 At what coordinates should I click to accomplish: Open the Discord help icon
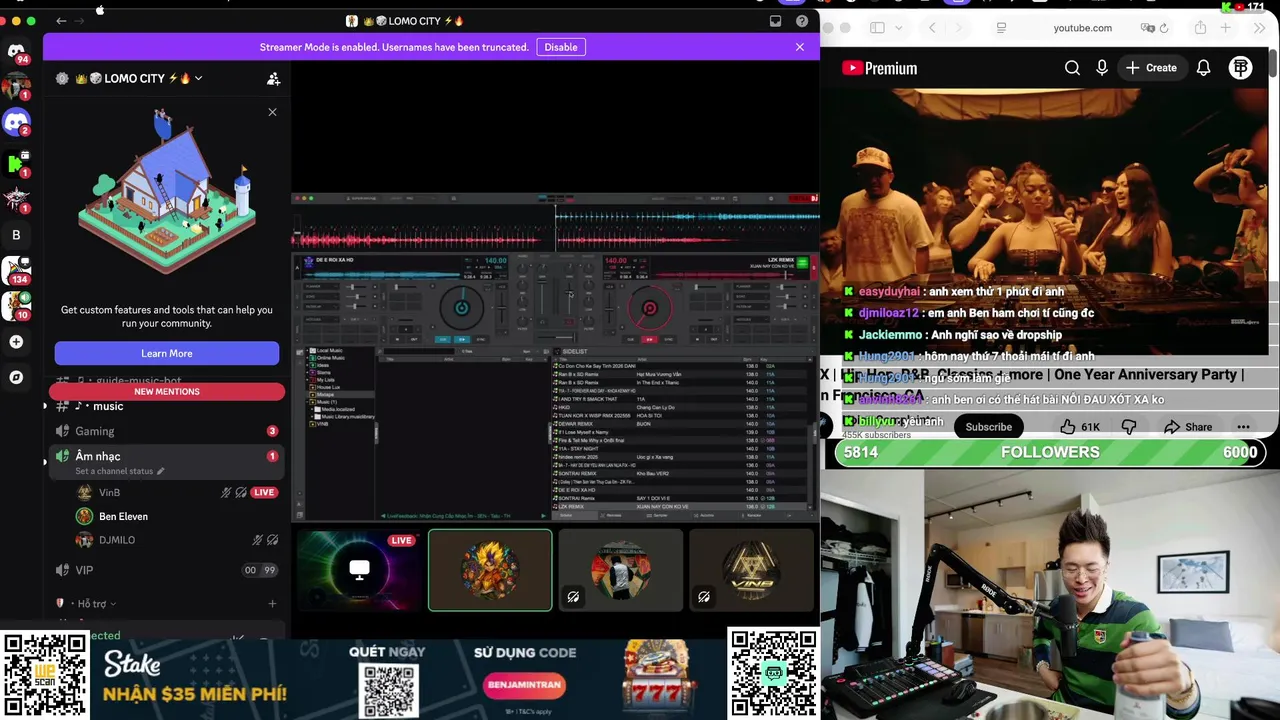click(802, 21)
